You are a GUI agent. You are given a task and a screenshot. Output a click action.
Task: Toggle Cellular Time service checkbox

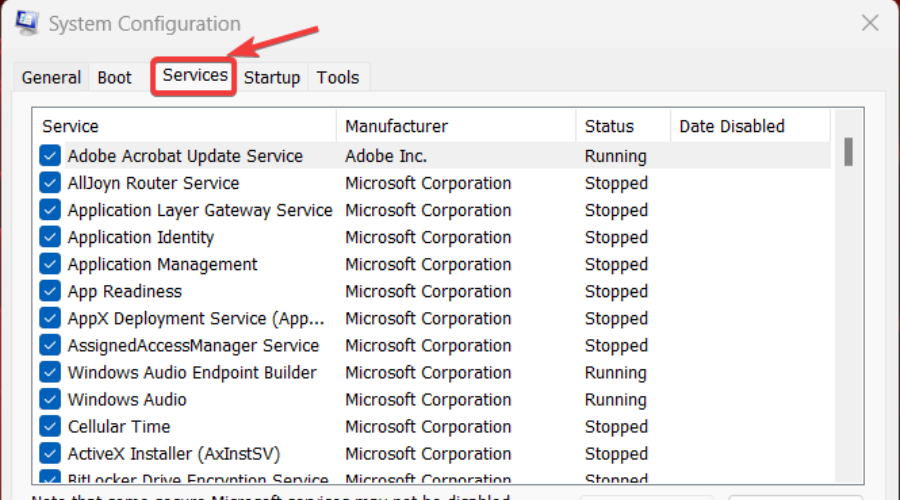pyautogui.click(x=49, y=426)
